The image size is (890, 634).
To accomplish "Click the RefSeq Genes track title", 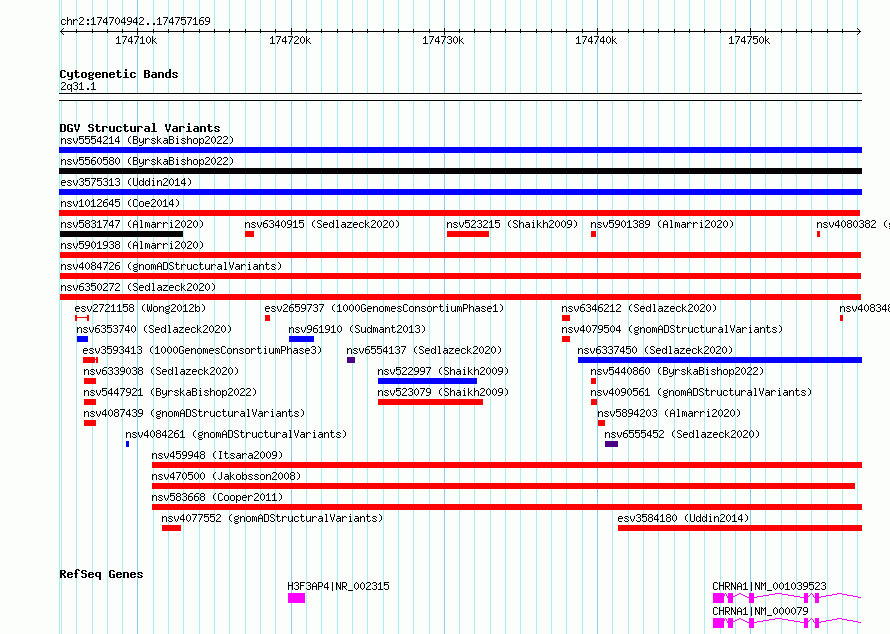I will click(101, 574).
